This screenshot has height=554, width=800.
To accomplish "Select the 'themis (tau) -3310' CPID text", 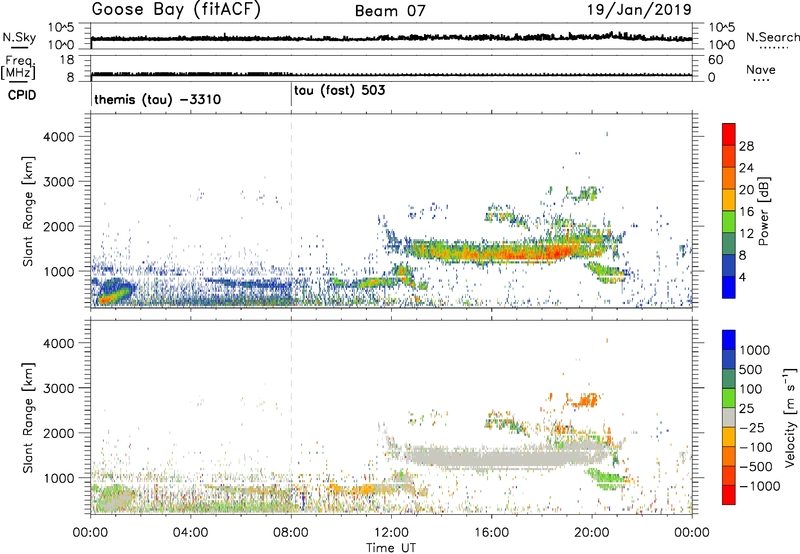I will [x=158, y=99].
